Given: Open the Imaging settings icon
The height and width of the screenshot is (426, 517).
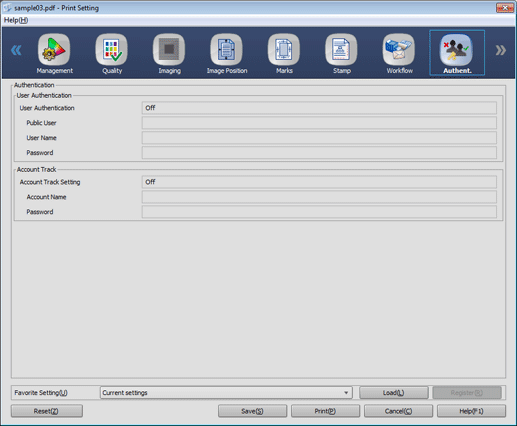Looking at the screenshot, I should [169, 49].
